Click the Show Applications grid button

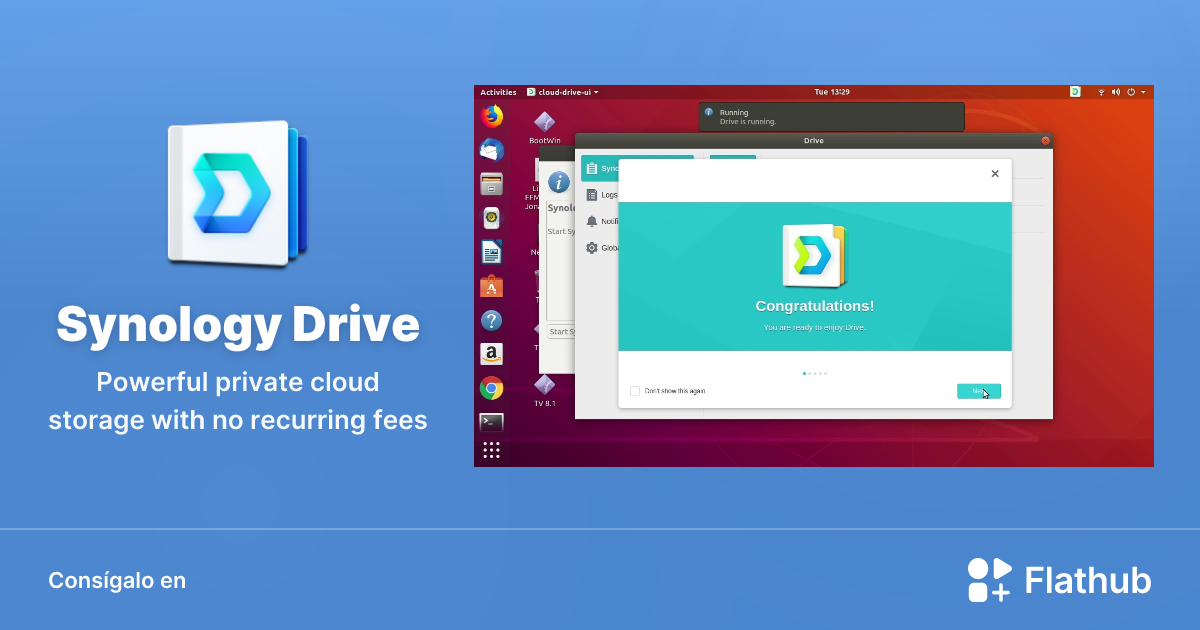coord(491,450)
